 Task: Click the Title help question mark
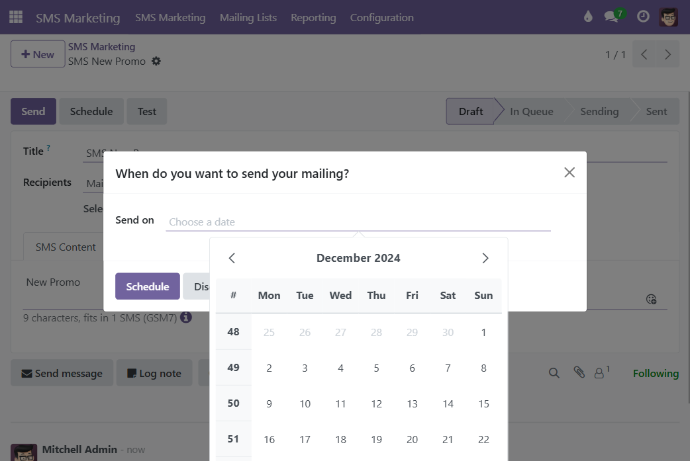(48, 148)
